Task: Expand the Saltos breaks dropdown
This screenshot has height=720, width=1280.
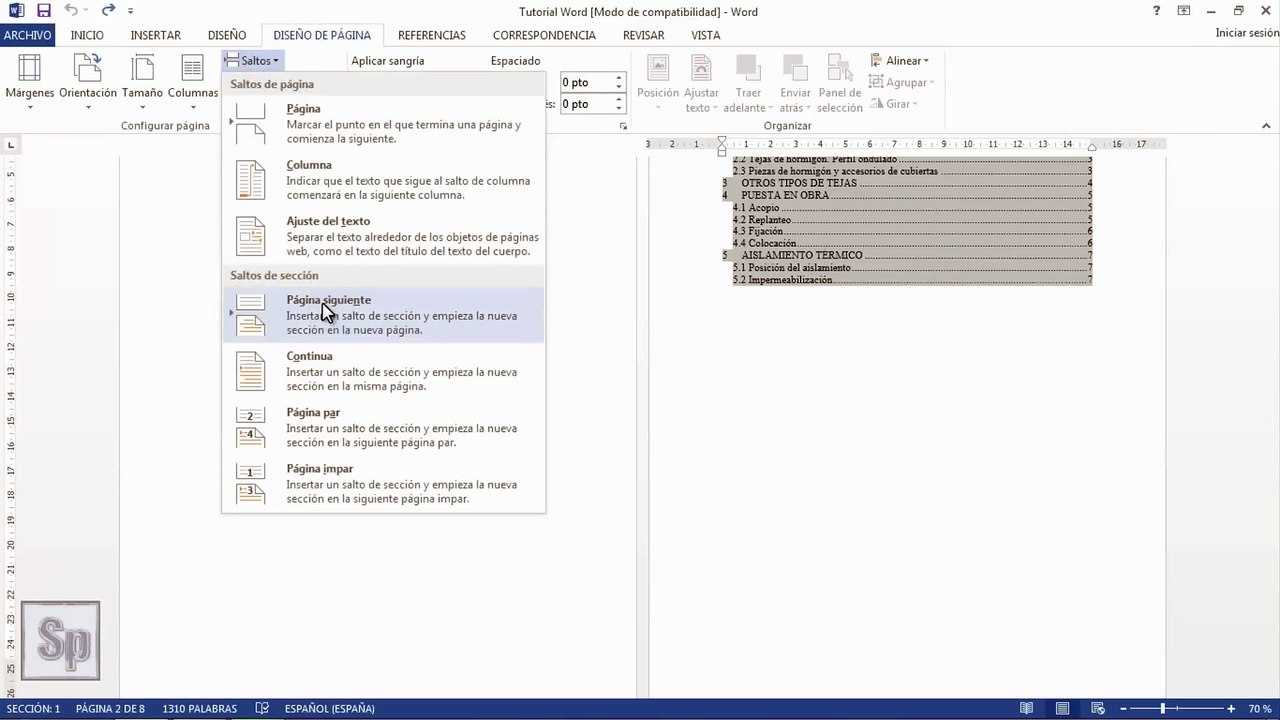Action: [x=253, y=61]
